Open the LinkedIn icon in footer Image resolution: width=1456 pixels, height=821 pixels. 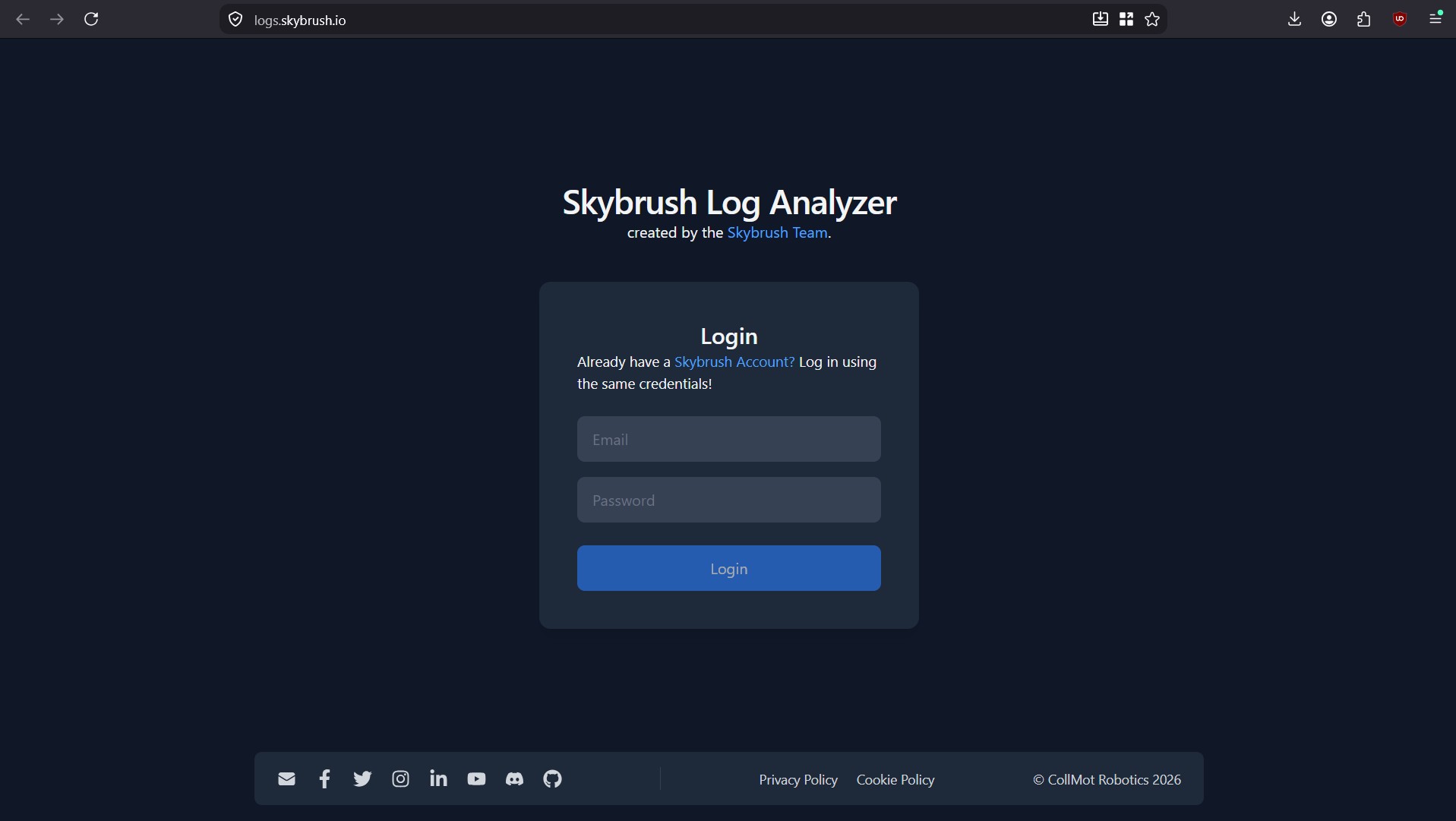click(438, 778)
